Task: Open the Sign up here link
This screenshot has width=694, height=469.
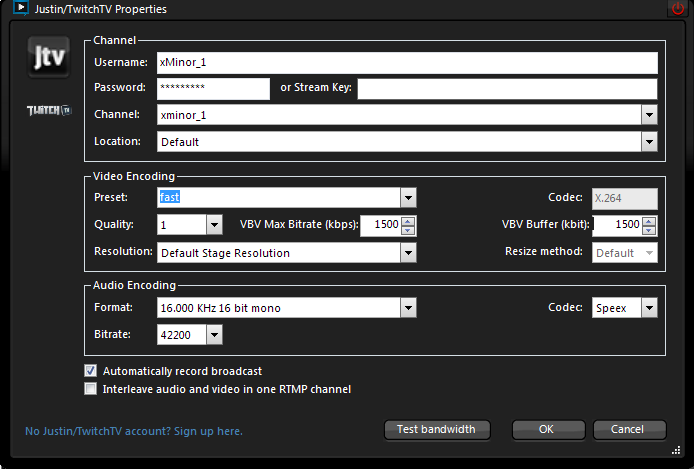Action: (x=208, y=431)
